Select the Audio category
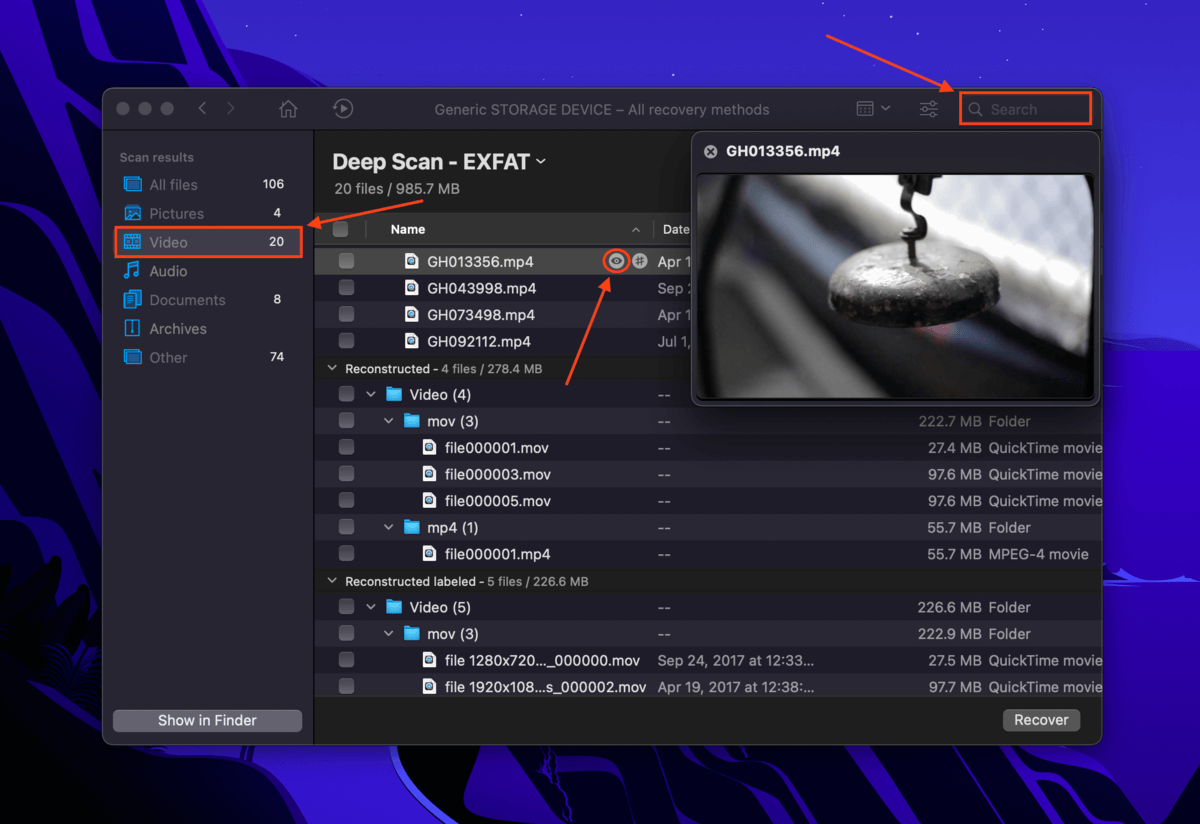The height and width of the screenshot is (824, 1200). (x=208, y=271)
